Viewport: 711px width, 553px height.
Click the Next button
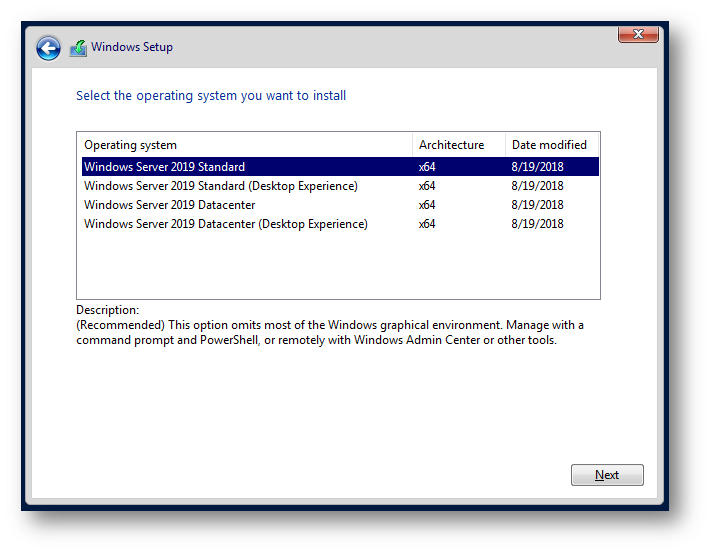click(x=606, y=475)
